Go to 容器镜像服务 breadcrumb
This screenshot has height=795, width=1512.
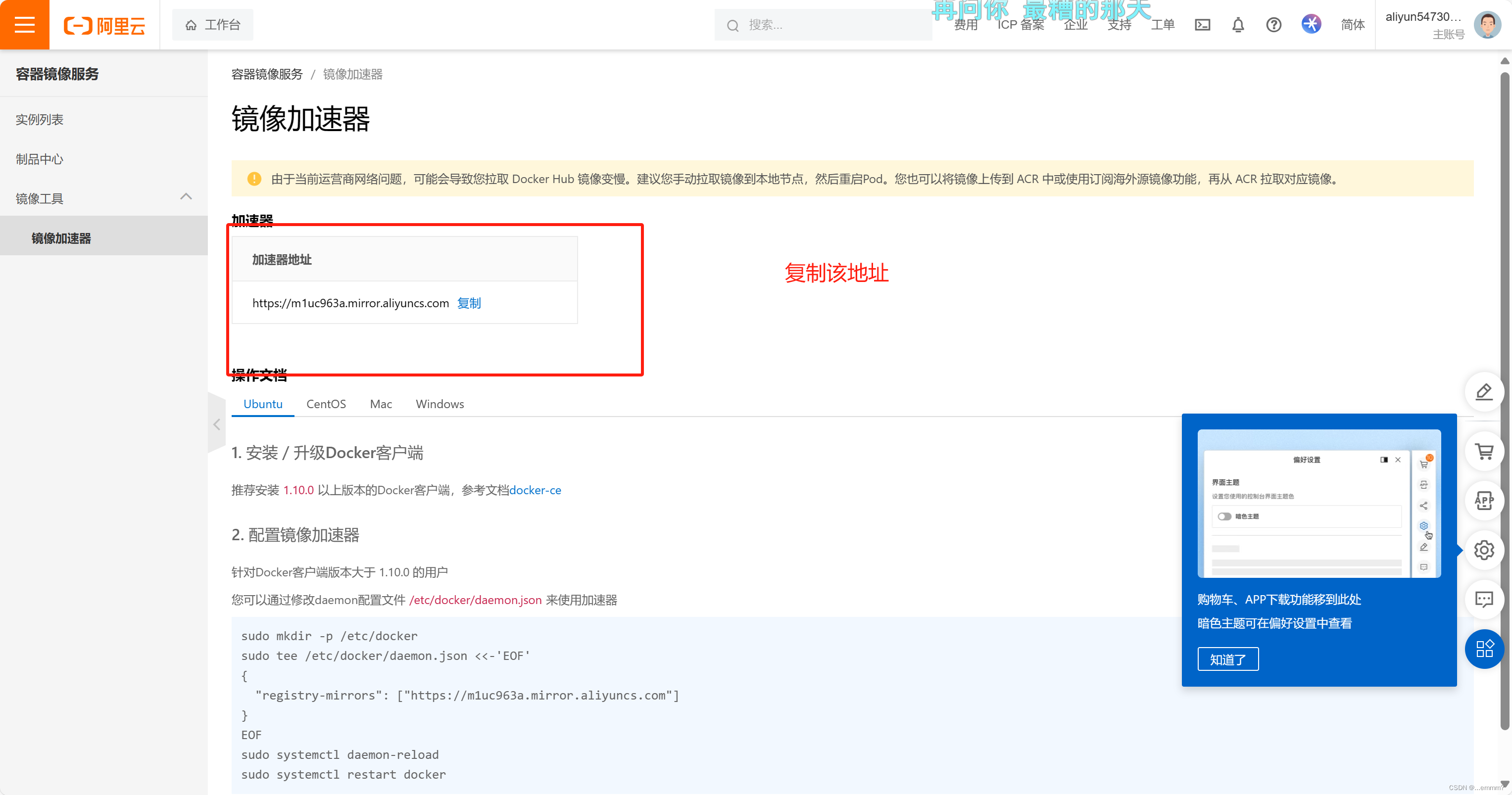pos(267,75)
